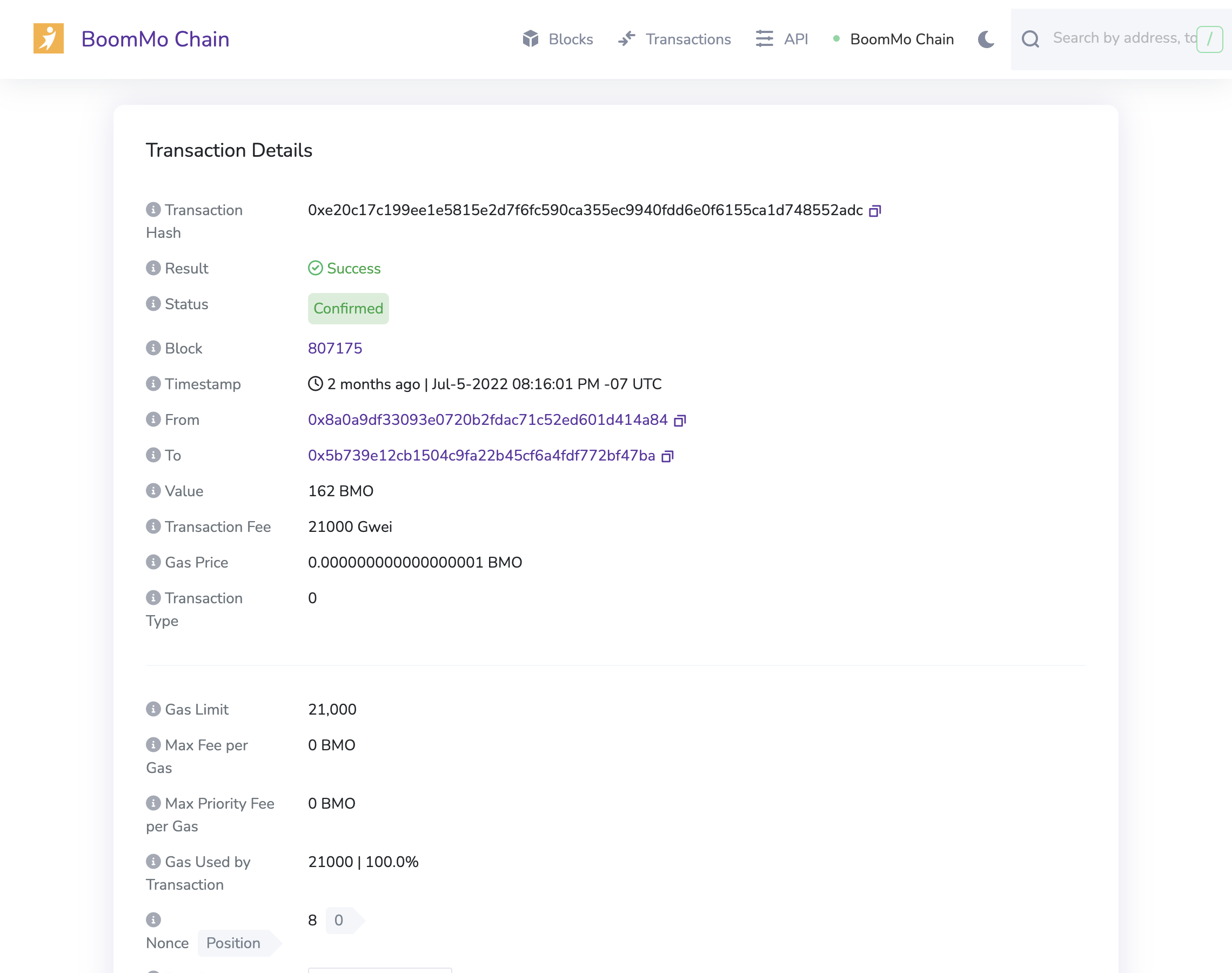This screenshot has width=1232, height=973.
Task: Open the To address link
Action: point(481,455)
